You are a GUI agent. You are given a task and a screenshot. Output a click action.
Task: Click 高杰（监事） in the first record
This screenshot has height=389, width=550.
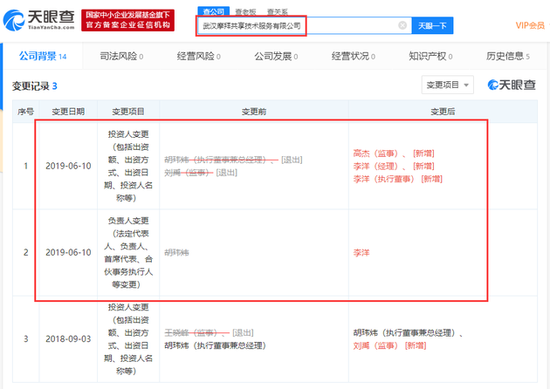click(376, 153)
